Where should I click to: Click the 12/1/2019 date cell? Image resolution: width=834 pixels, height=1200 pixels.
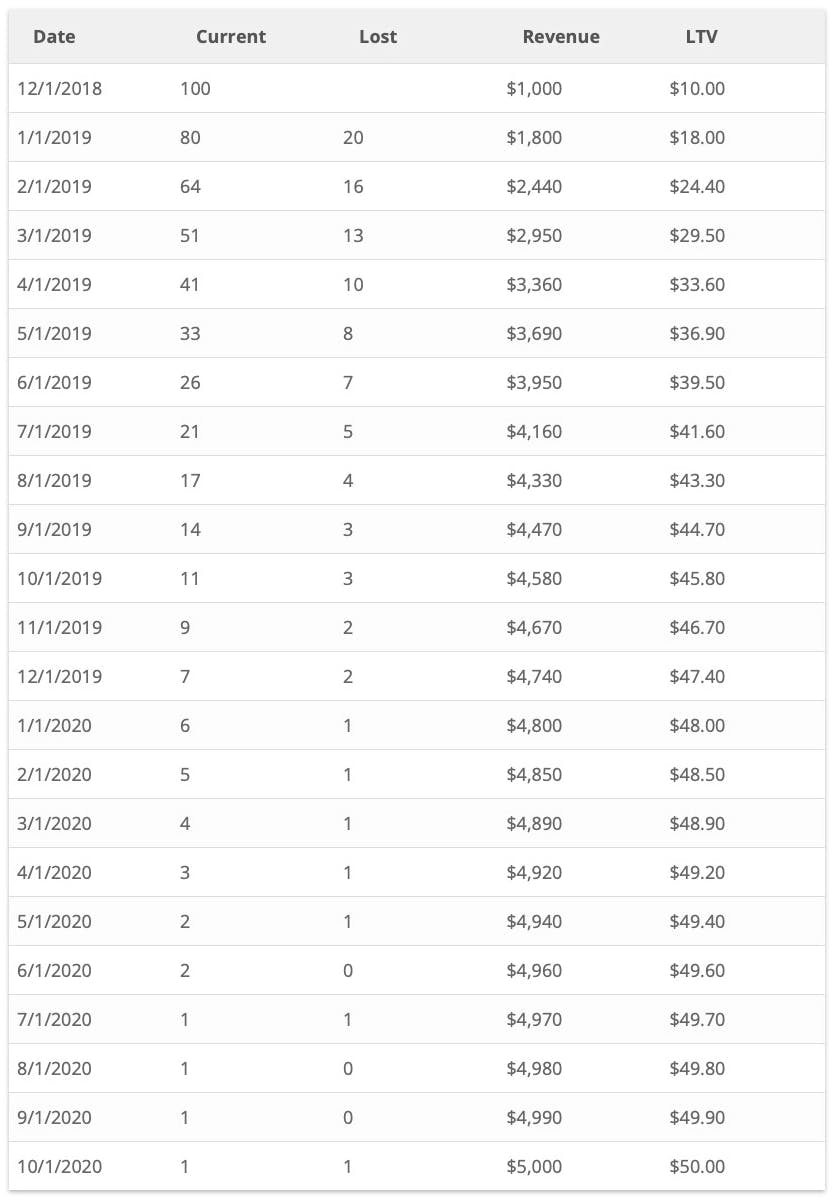coord(60,676)
